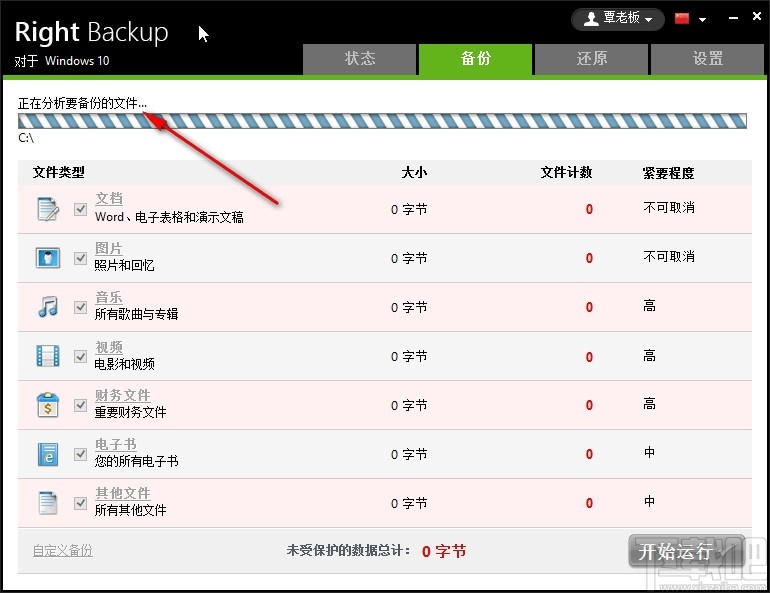
Task: Uncheck the 文档 documents checkbox
Action: coord(81,209)
